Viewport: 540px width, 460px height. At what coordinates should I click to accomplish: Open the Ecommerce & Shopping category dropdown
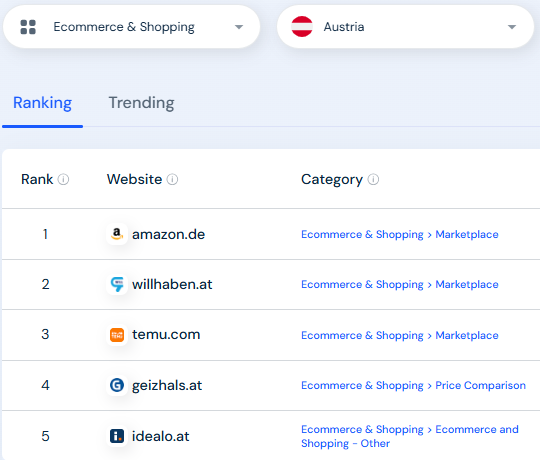tap(131, 27)
